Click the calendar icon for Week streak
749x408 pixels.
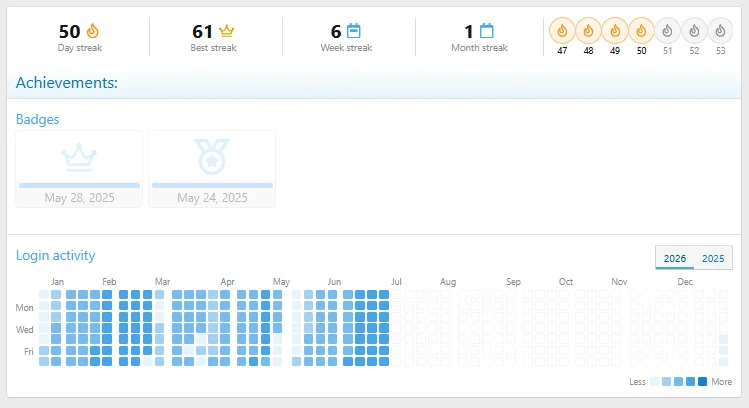(353, 31)
